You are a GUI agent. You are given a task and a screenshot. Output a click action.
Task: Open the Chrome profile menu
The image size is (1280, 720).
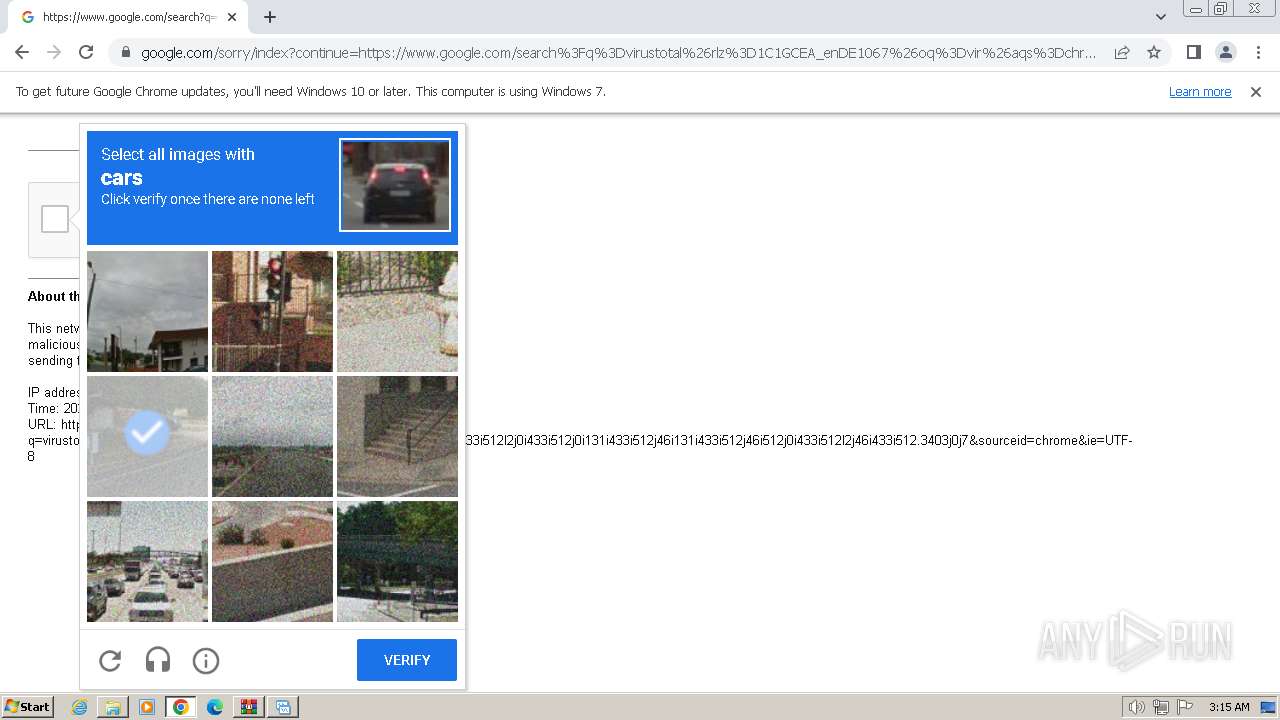pos(1225,52)
